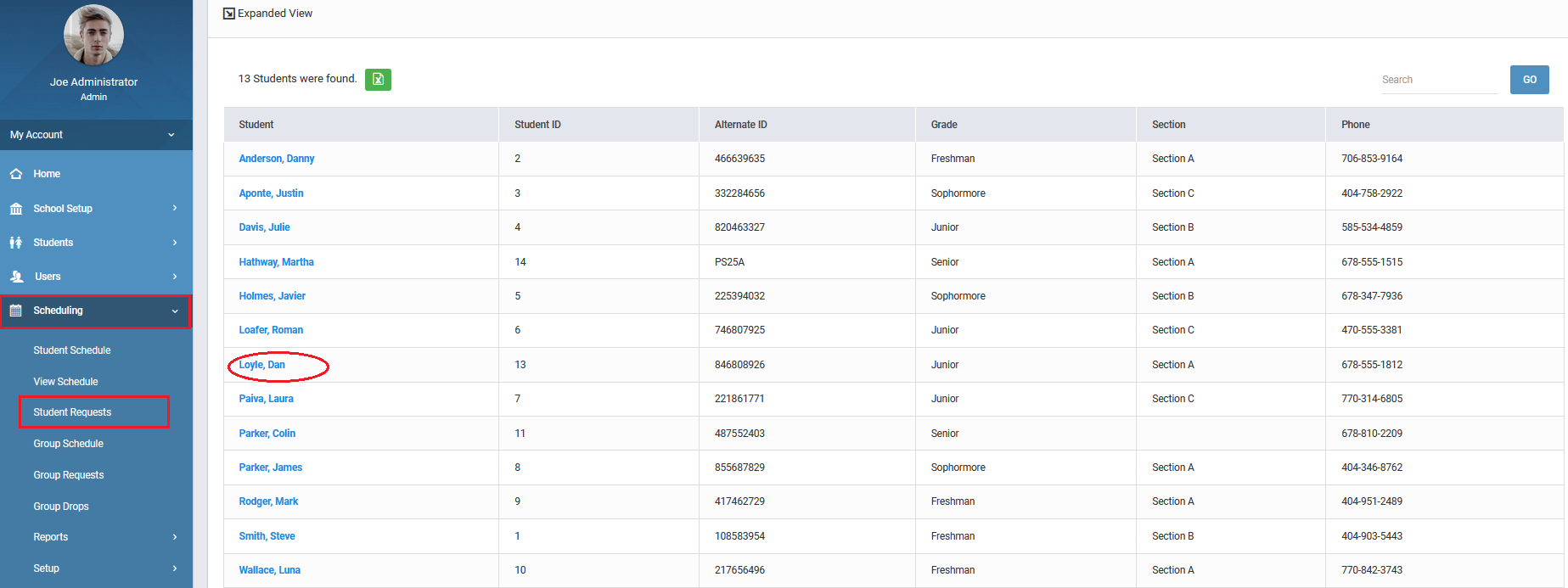Open Student Requests submenu item
Image resolution: width=1568 pixels, height=588 pixels.
72,412
